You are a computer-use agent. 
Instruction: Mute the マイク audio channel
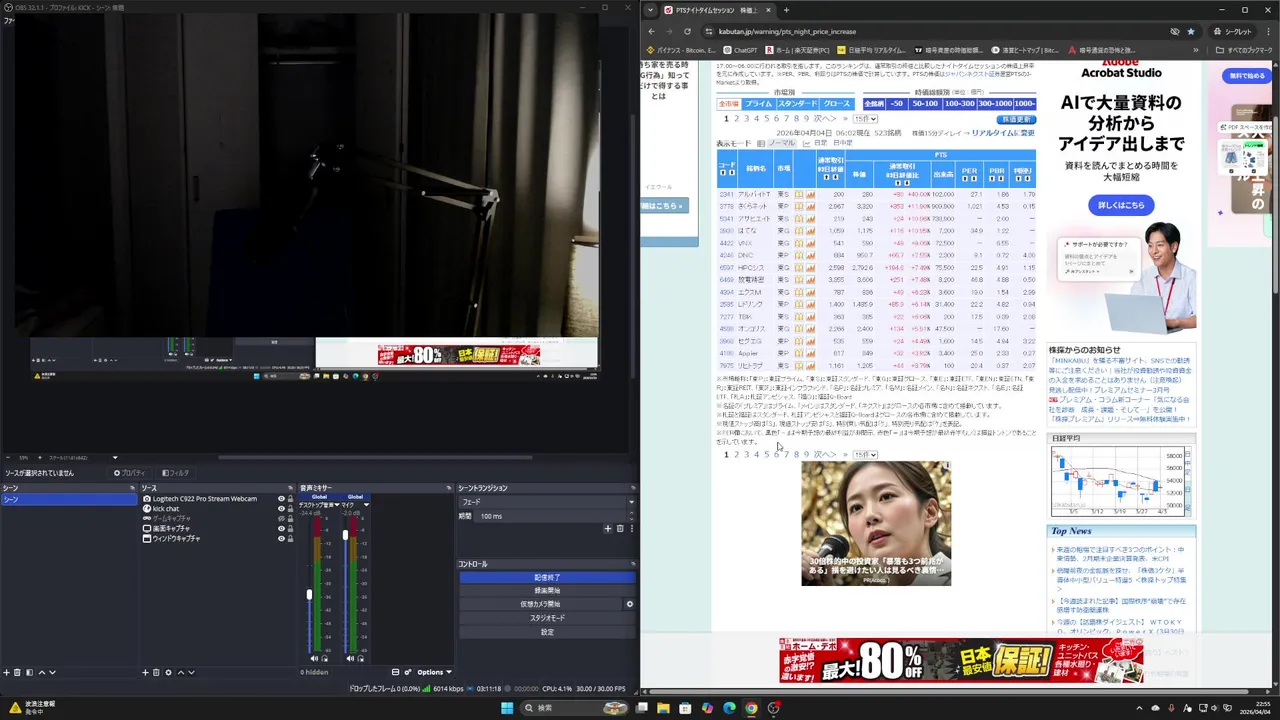350,658
